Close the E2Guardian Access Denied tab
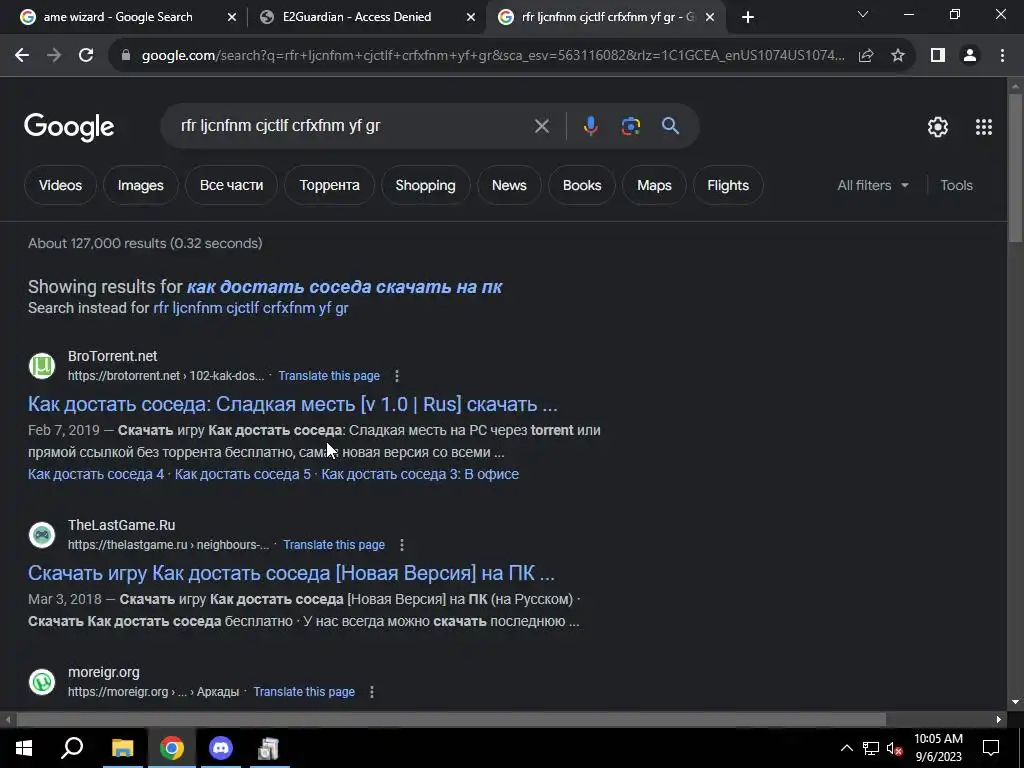This screenshot has width=1024, height=768. 471,17
